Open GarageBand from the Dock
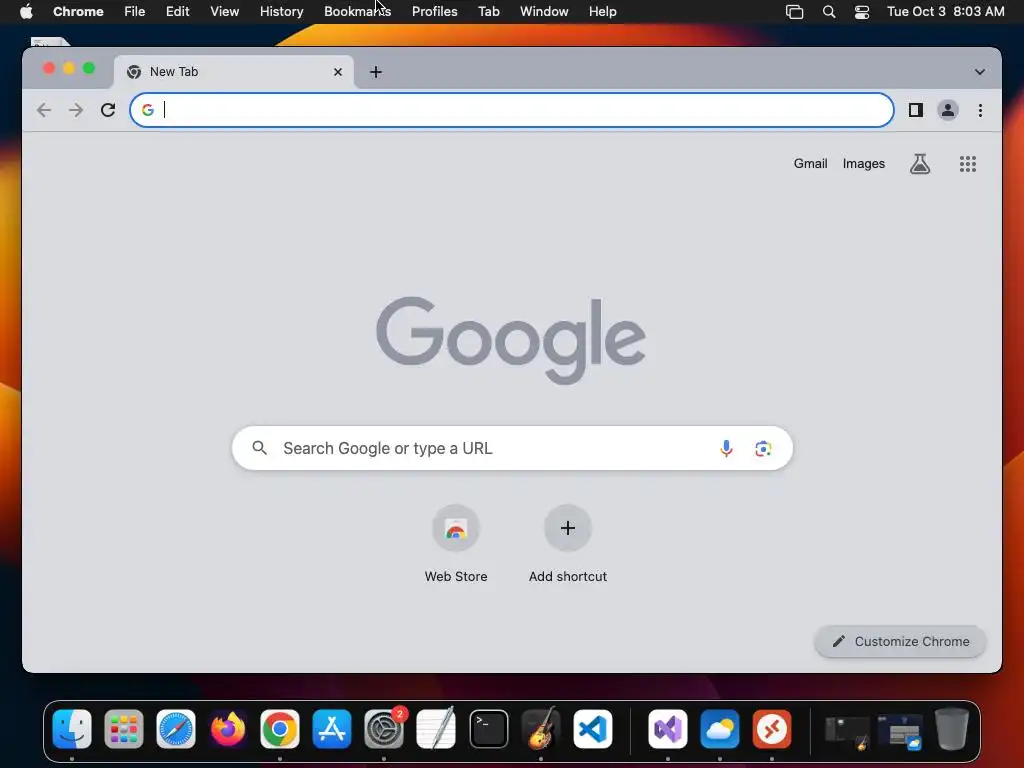 [x=541, y=729]
